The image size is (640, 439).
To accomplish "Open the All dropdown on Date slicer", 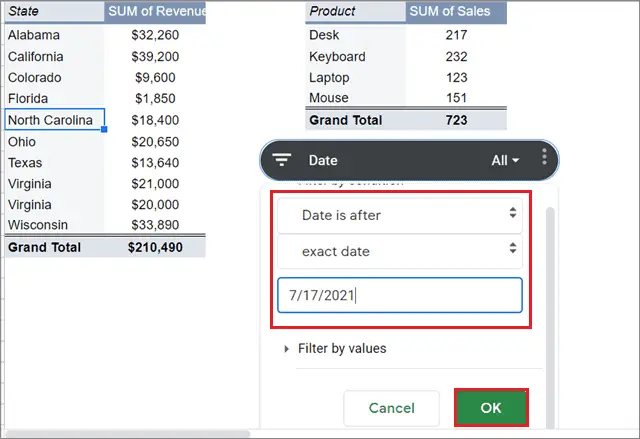I will click(506, 160).
